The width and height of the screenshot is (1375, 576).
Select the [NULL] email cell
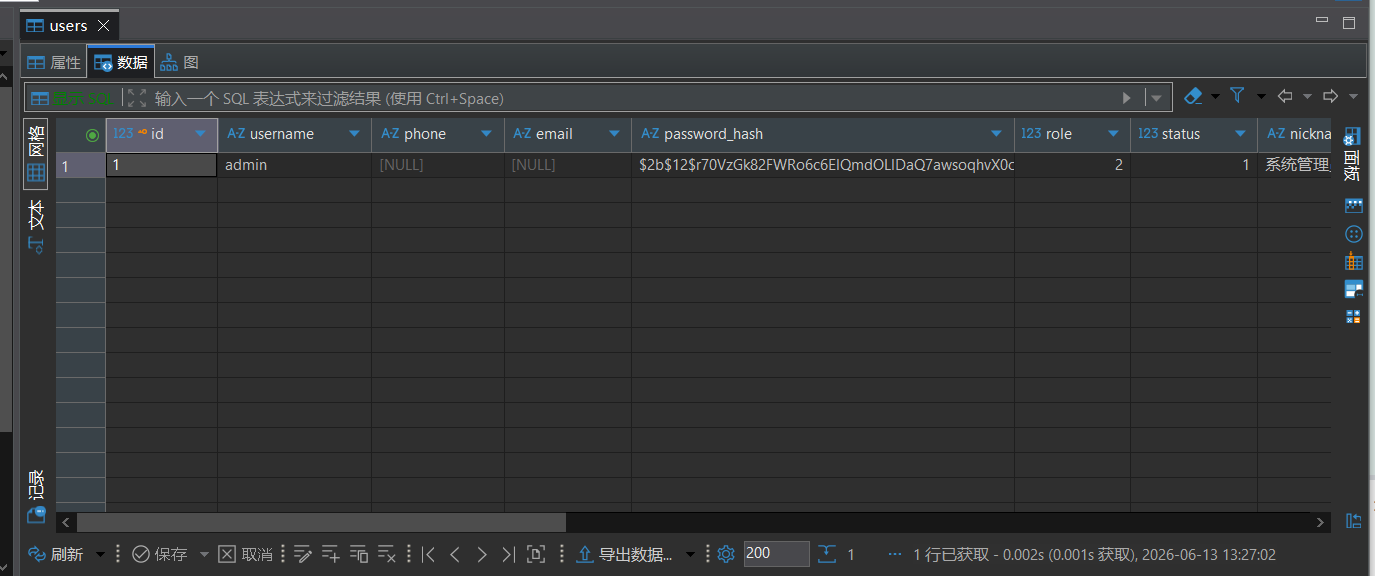point(567,165)
